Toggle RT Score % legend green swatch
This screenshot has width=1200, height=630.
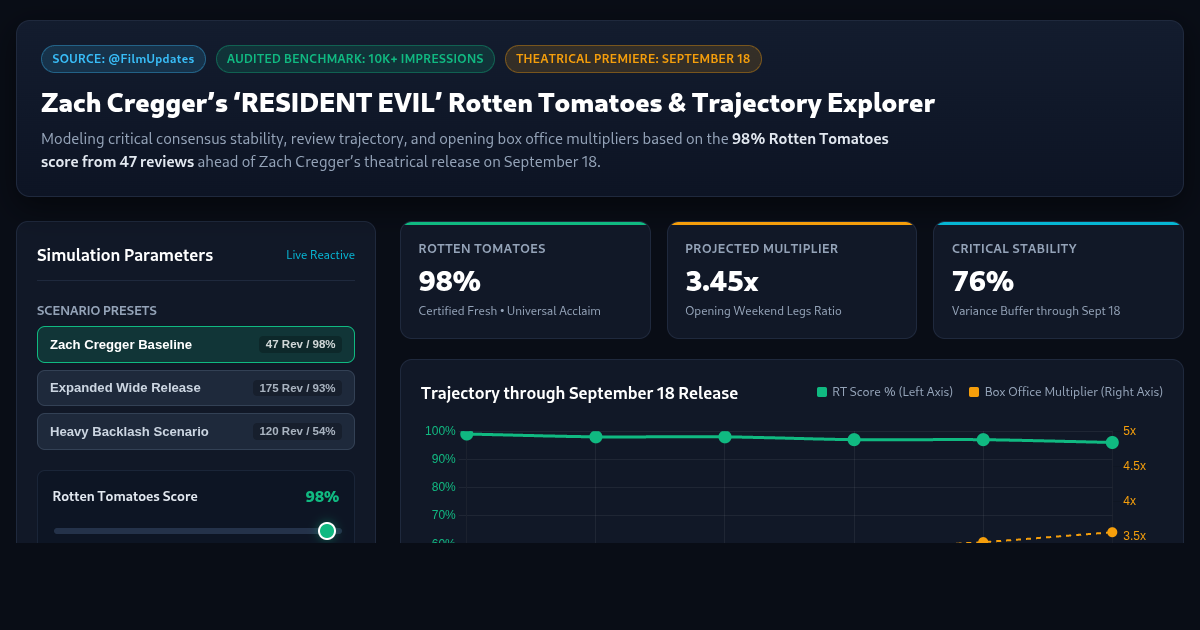822,392
